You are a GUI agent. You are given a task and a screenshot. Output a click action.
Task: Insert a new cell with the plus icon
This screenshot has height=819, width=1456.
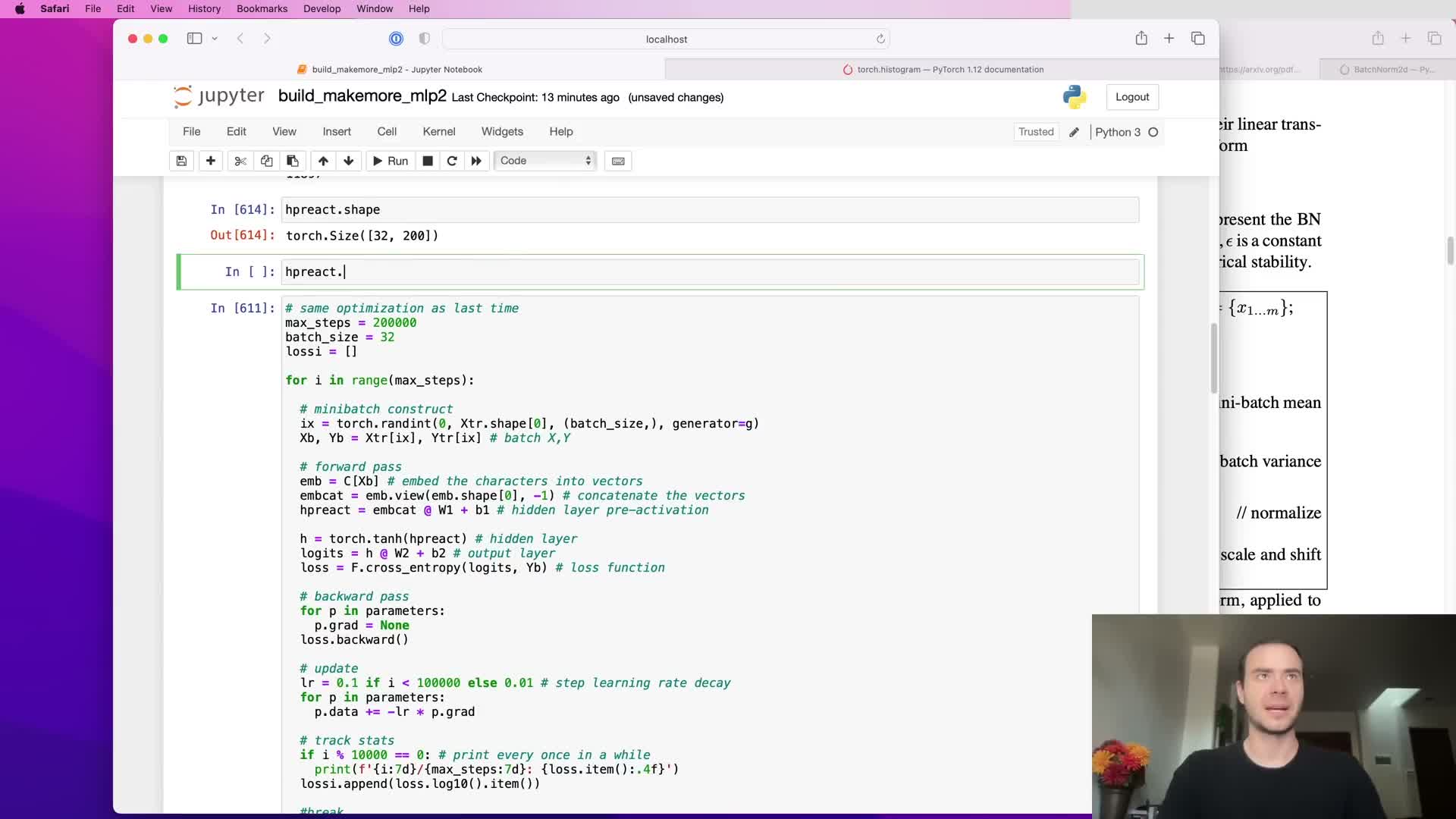(211, 161)
